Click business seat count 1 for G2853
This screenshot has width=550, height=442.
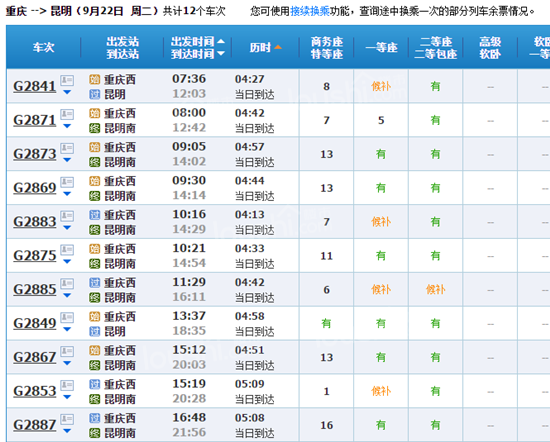(326, 391)
